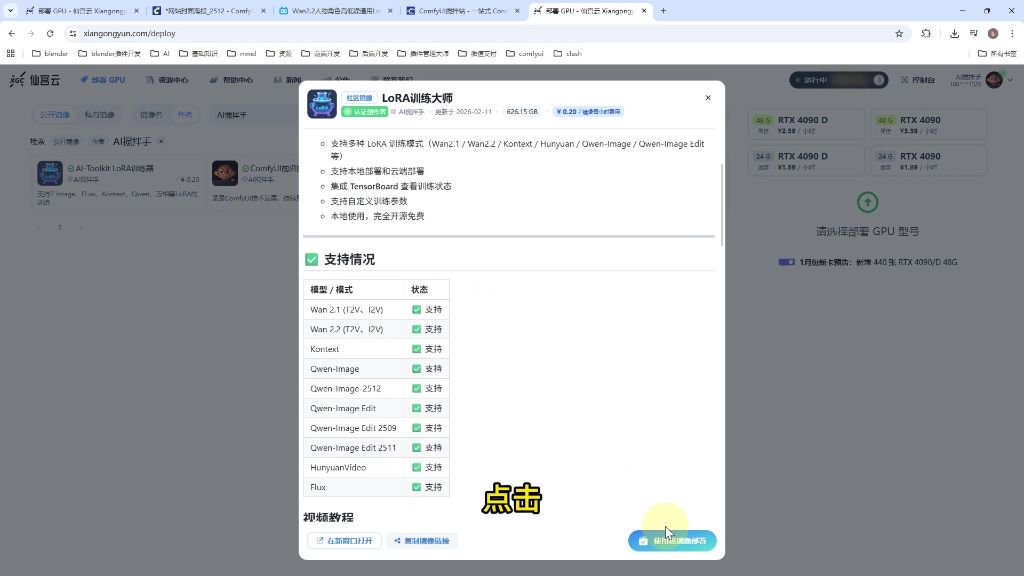Expand the tab search dropdown arrow

click(10, 10)
